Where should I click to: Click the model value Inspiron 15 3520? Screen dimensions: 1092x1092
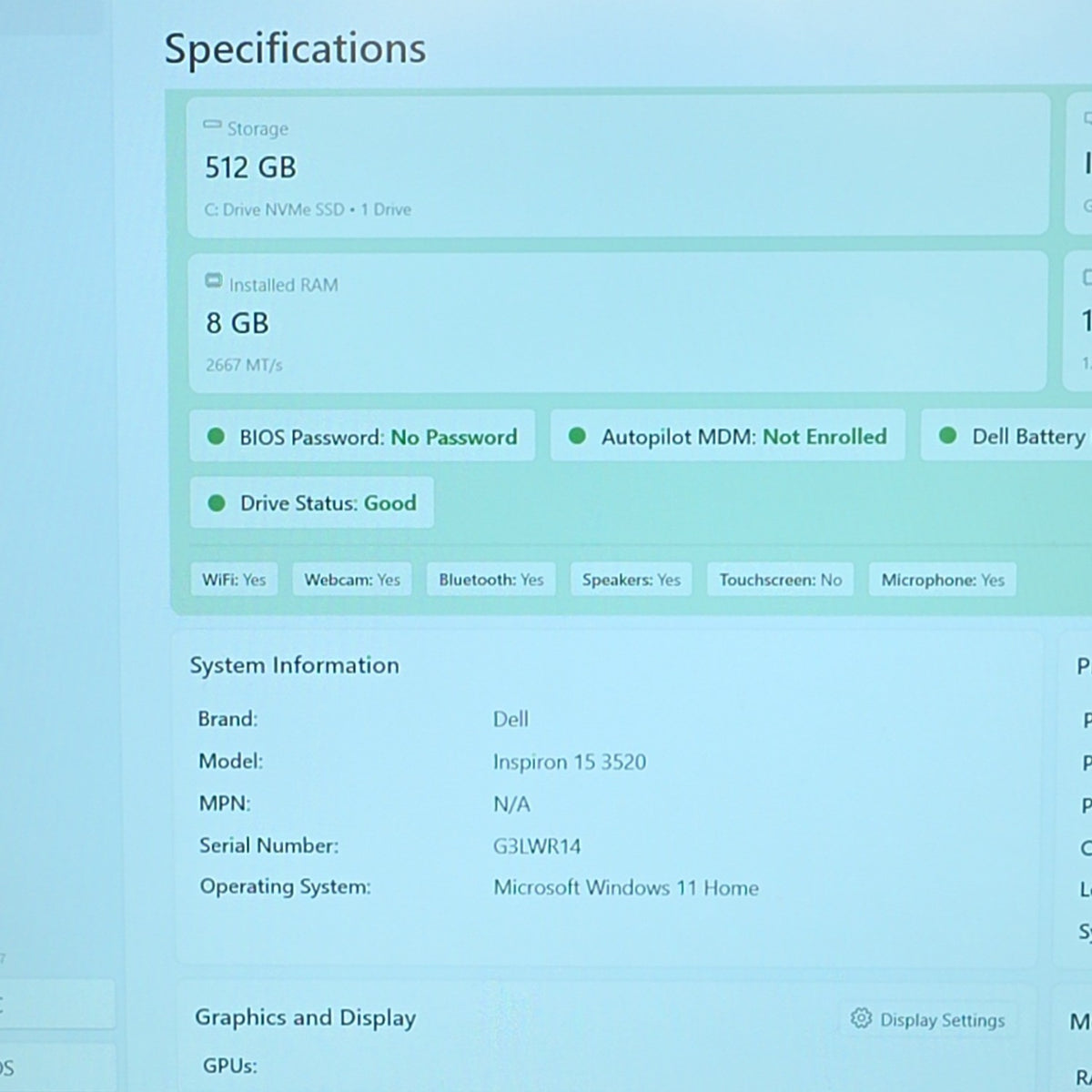(570, 762)
